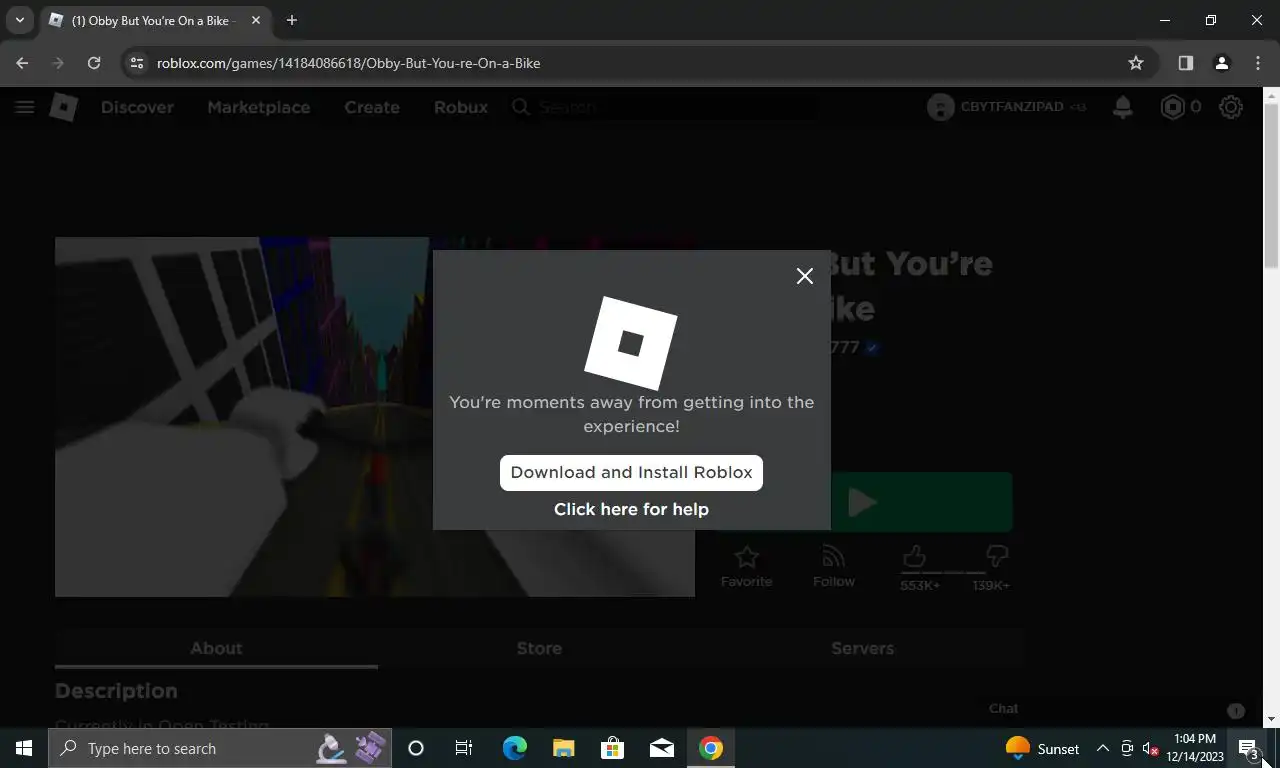
Task: Open CBYTFANZIPAD profile avatar
Action: click(940, 107)
